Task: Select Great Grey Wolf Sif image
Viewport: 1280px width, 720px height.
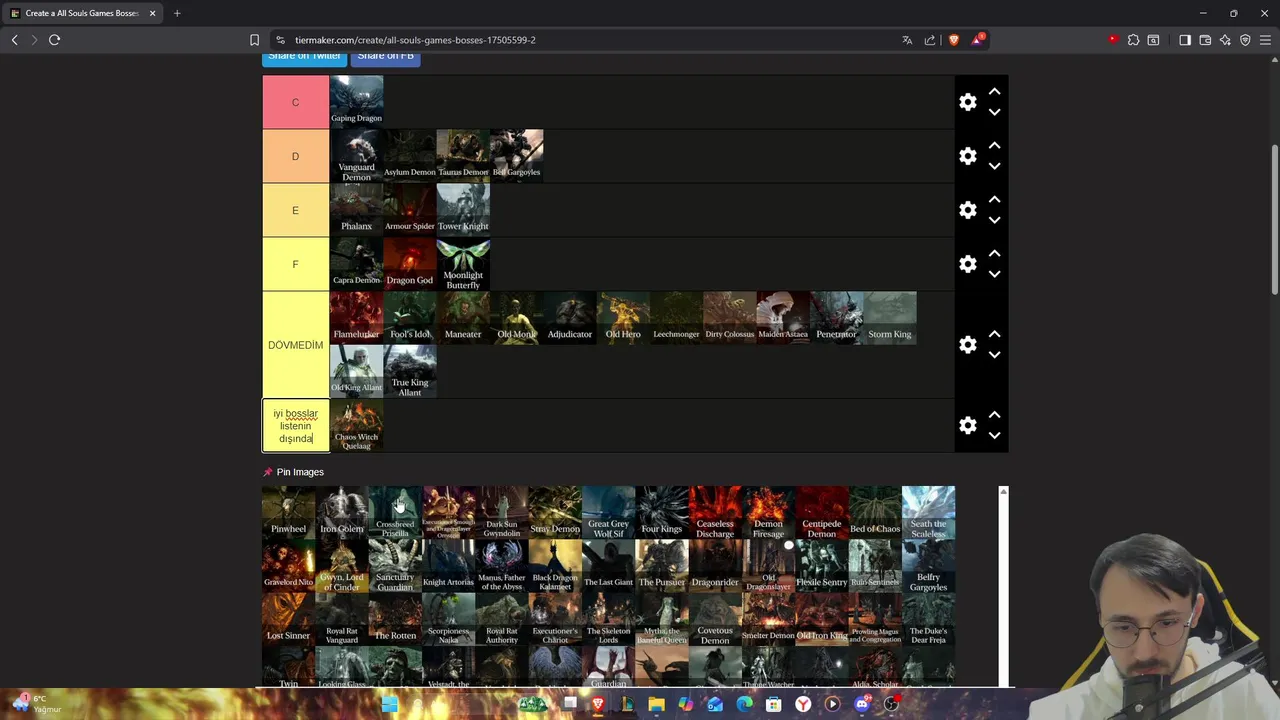Action: [608, 512]
